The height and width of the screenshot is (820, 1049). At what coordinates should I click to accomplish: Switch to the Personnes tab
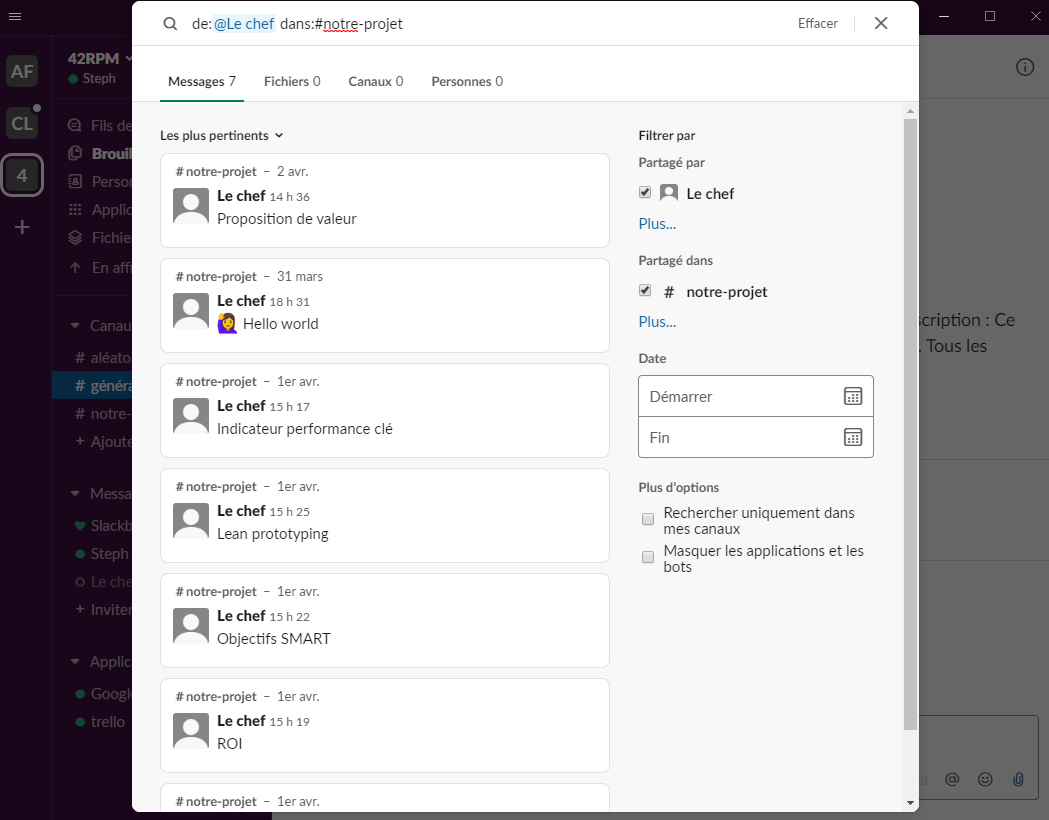(467, 82)
